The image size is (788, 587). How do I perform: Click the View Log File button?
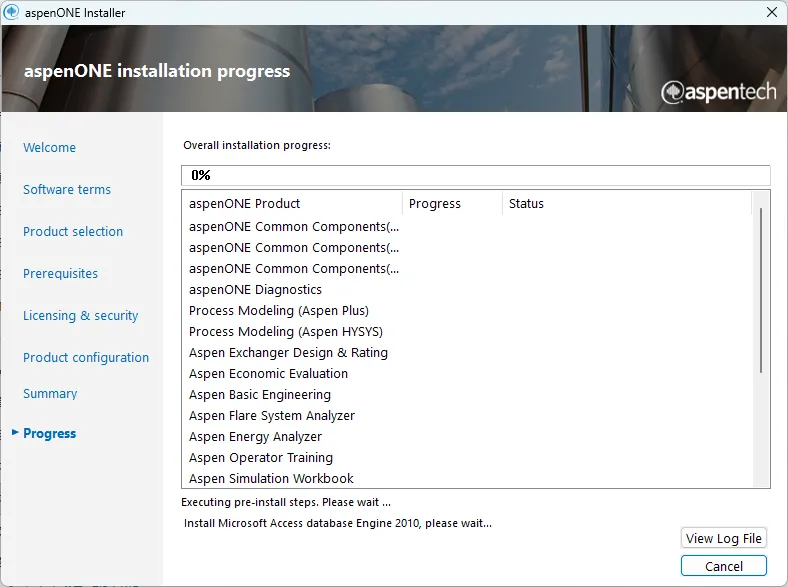coord(724,538)
